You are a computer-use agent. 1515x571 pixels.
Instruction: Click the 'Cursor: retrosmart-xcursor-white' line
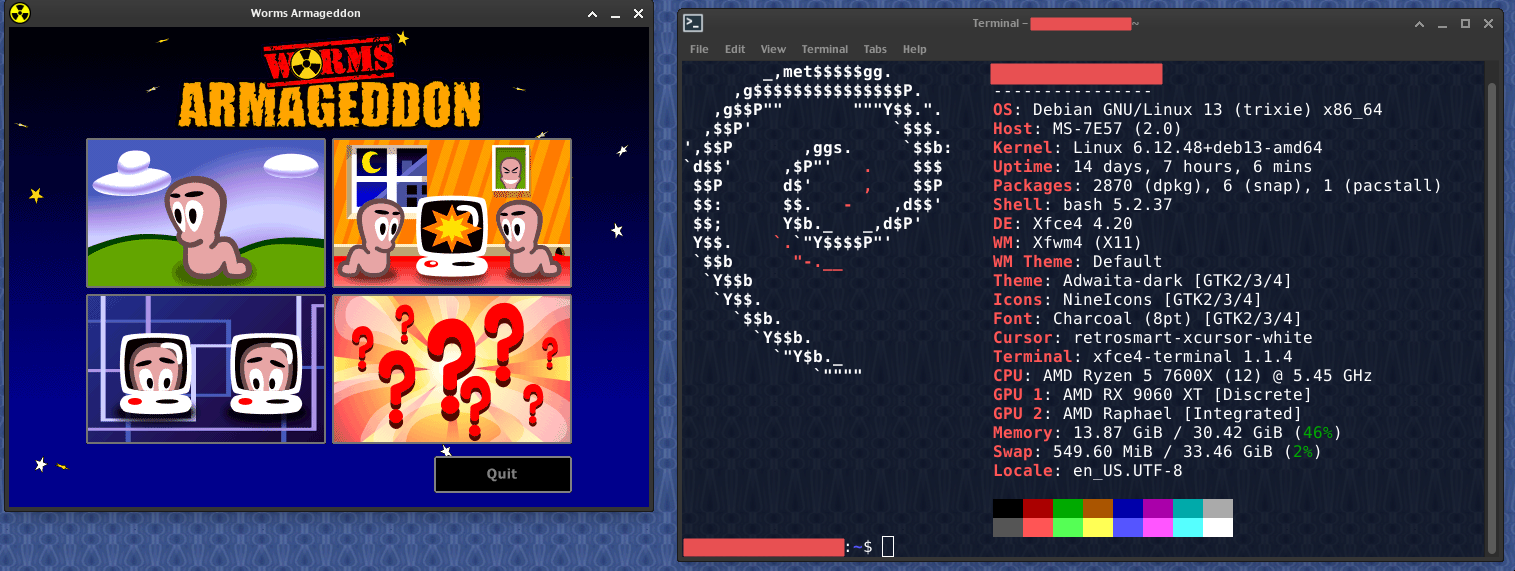coord(1152,338)
